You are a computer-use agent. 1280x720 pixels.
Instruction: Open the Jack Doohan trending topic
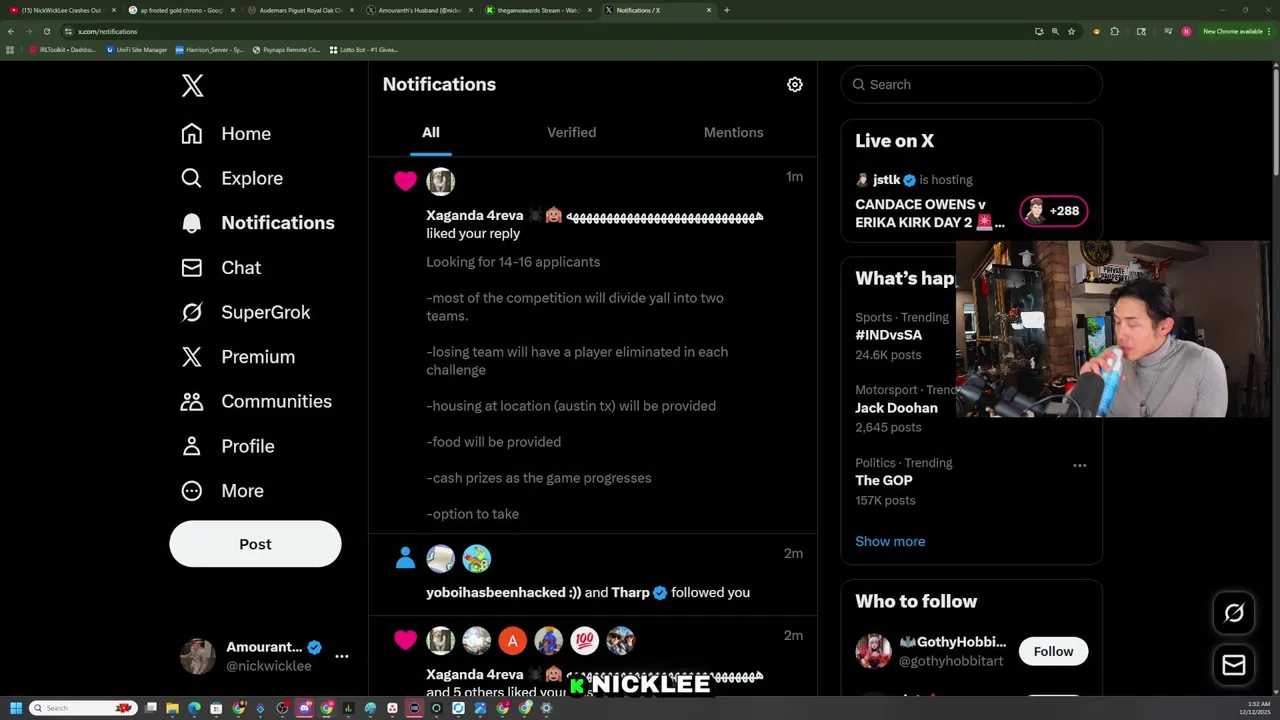pos(896,408)
